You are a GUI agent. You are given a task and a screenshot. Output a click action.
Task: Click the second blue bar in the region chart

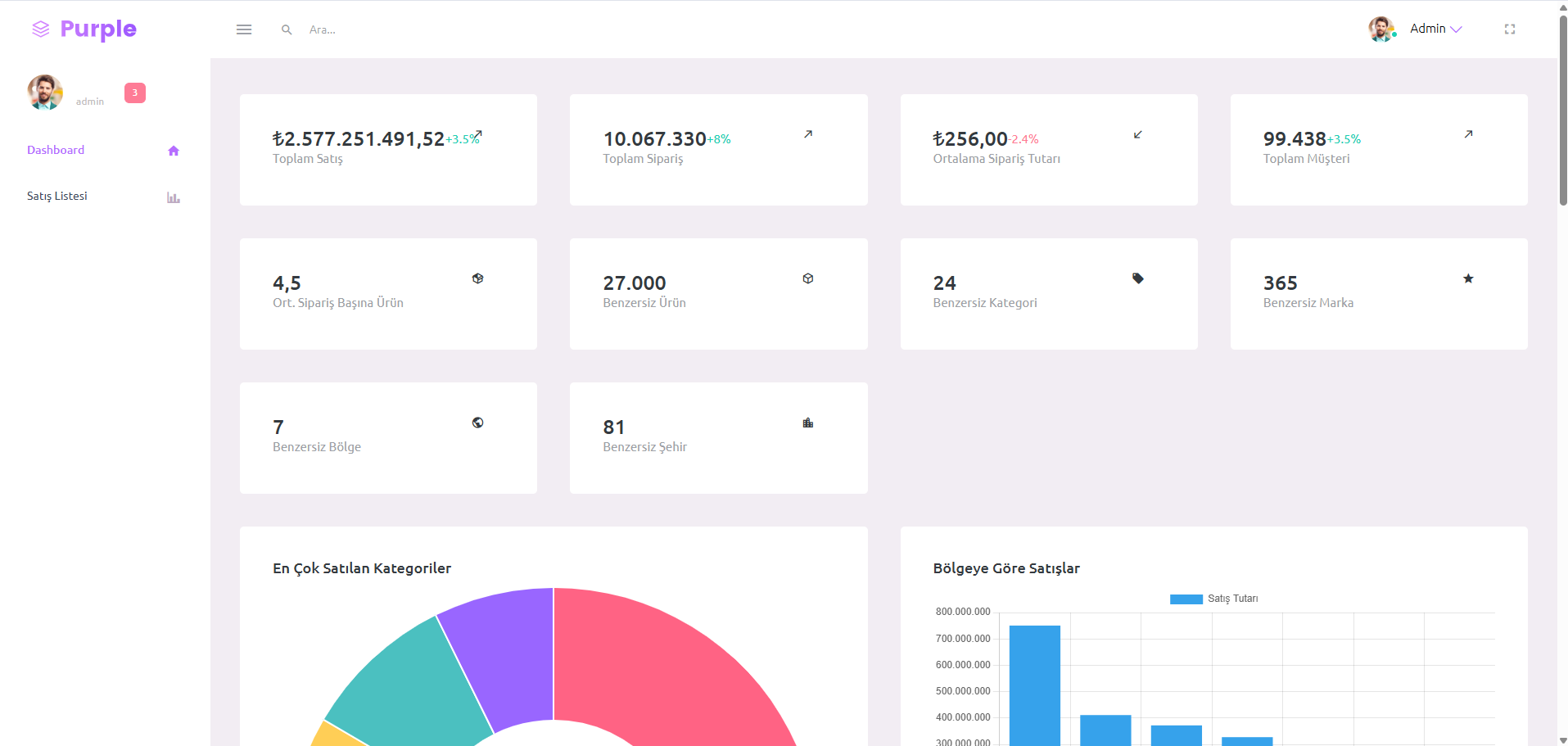point(1105,730)
